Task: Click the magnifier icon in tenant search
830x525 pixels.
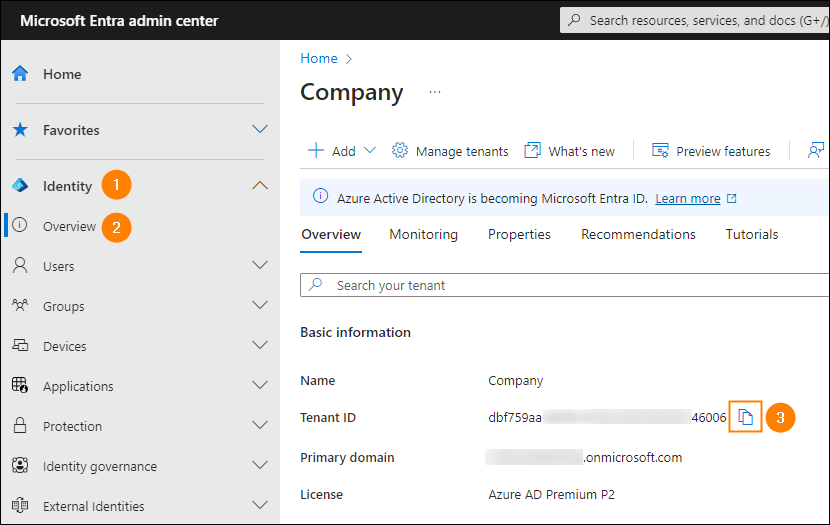Action: coord(315,285)
